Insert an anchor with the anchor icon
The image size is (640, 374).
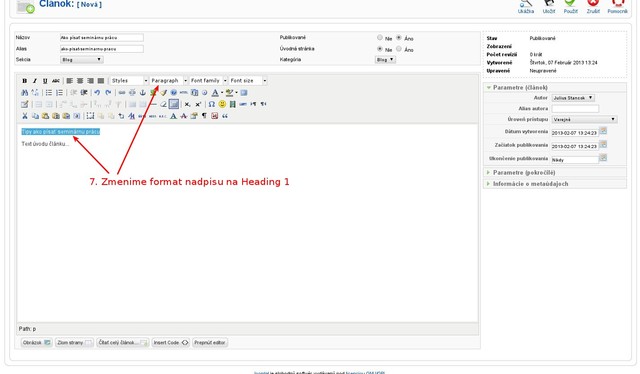click(x=143, y=93)
